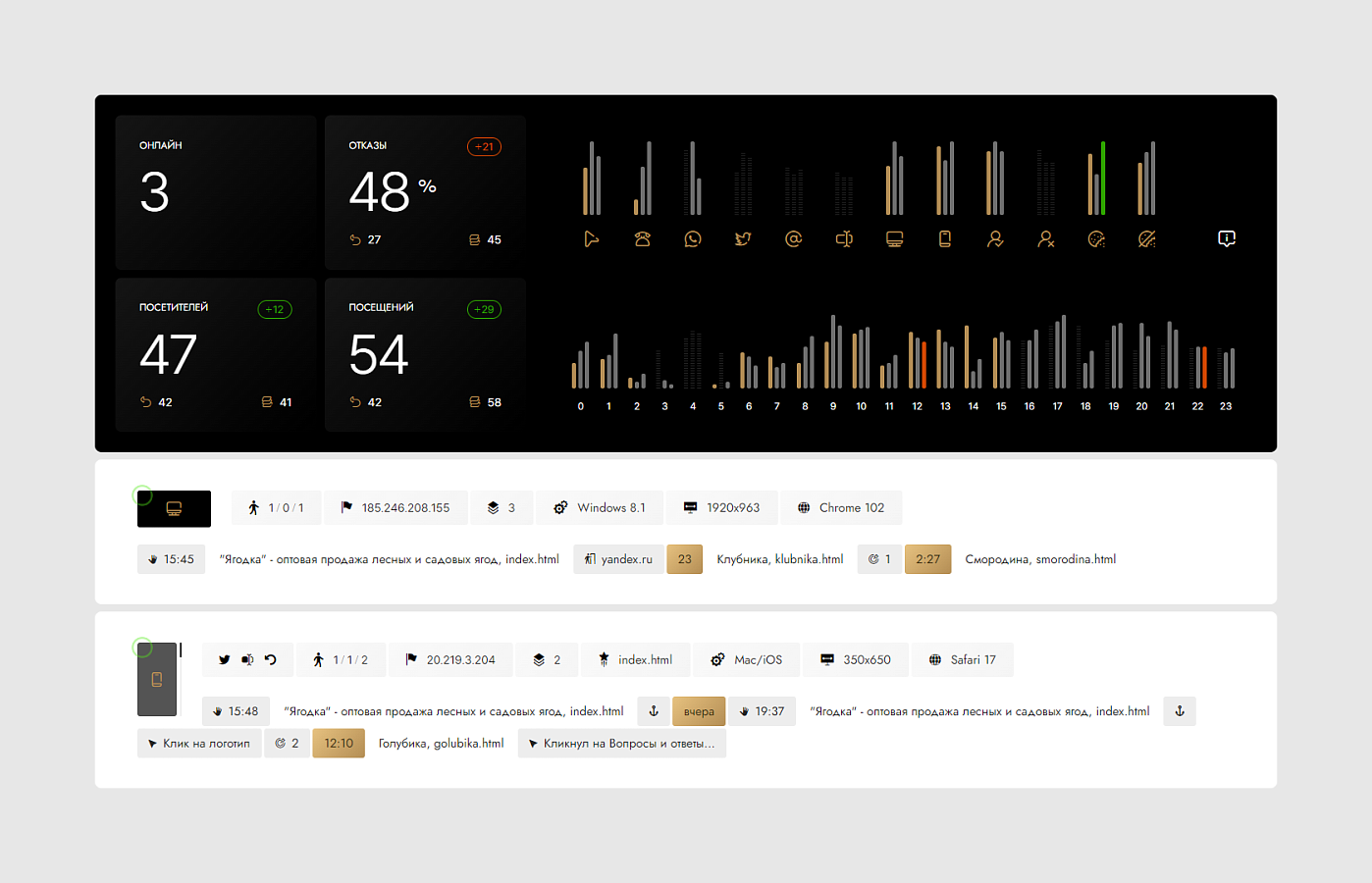Image resolution: width=1372 pixels, height=883 pixels.
Task: Open the first visitor's desktop device thumbnail
Action: point(174,508)
